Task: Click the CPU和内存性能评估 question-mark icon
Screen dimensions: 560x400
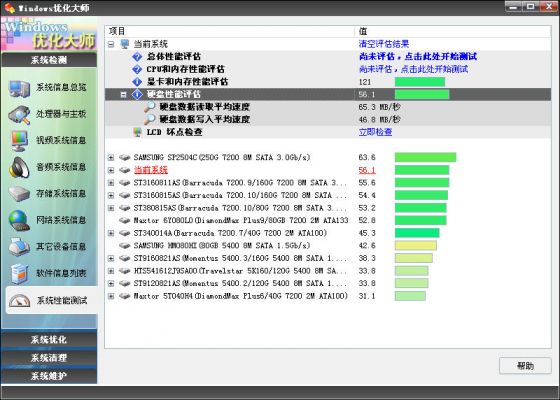Action: pyautogui.click(x=137, y=69)
